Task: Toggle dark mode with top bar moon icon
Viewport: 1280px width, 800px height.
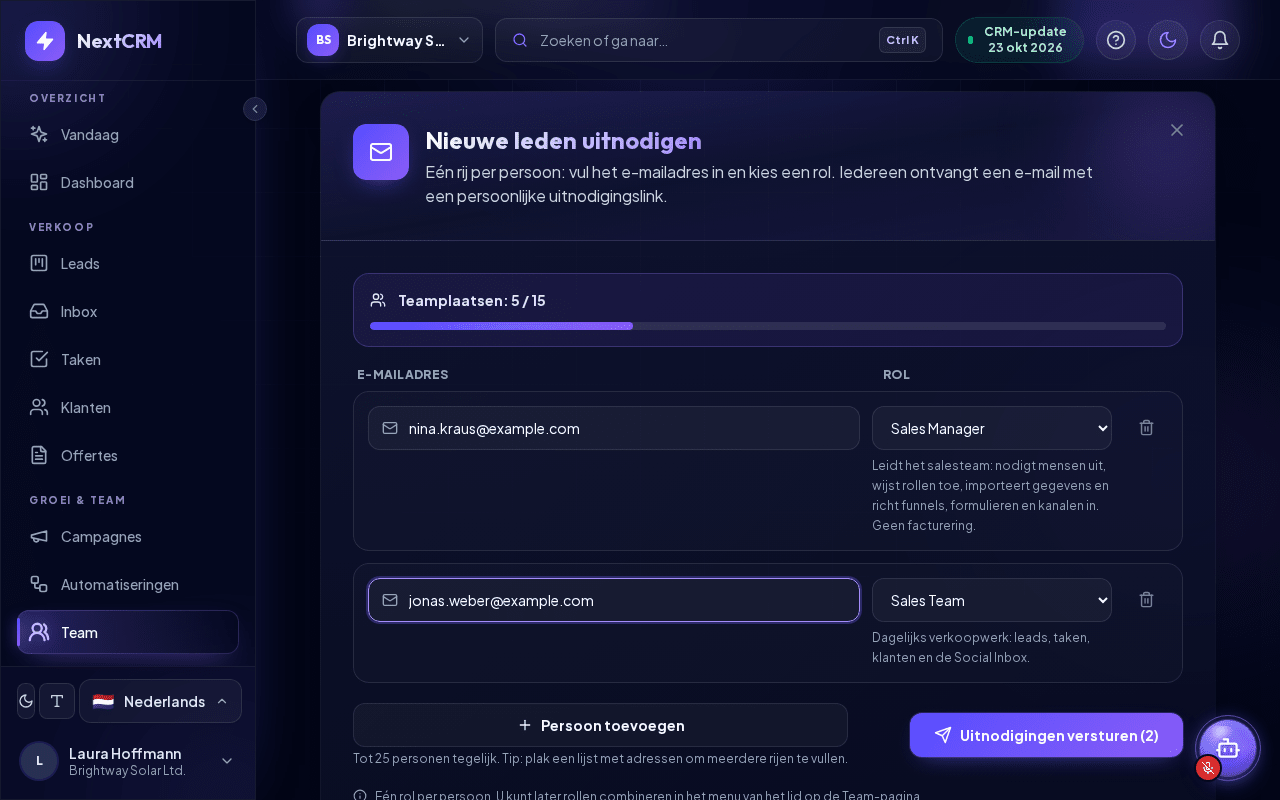Action: [x=1168, y=40]
